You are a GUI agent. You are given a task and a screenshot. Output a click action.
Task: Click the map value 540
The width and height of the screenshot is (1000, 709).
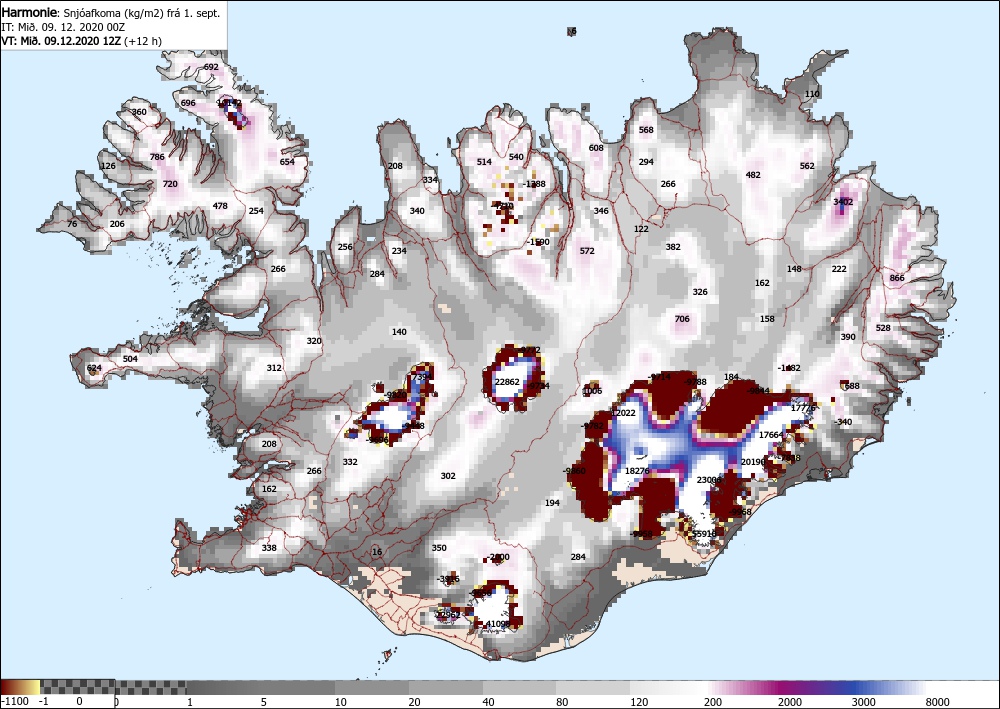[x=516, y=157]
